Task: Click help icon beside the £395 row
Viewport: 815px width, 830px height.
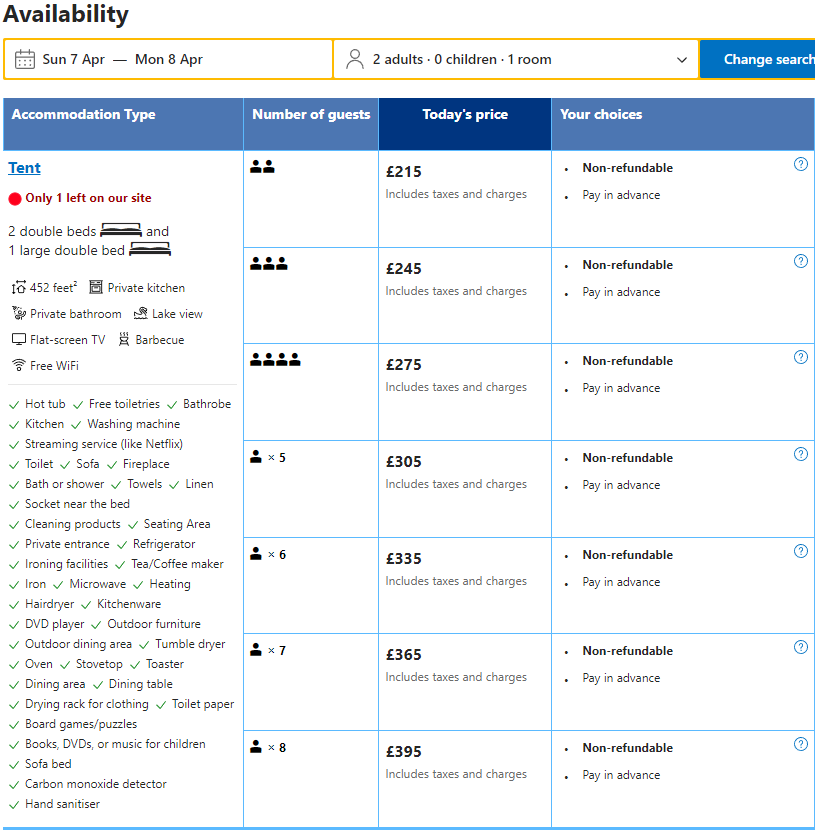Action: click(800, 745)
